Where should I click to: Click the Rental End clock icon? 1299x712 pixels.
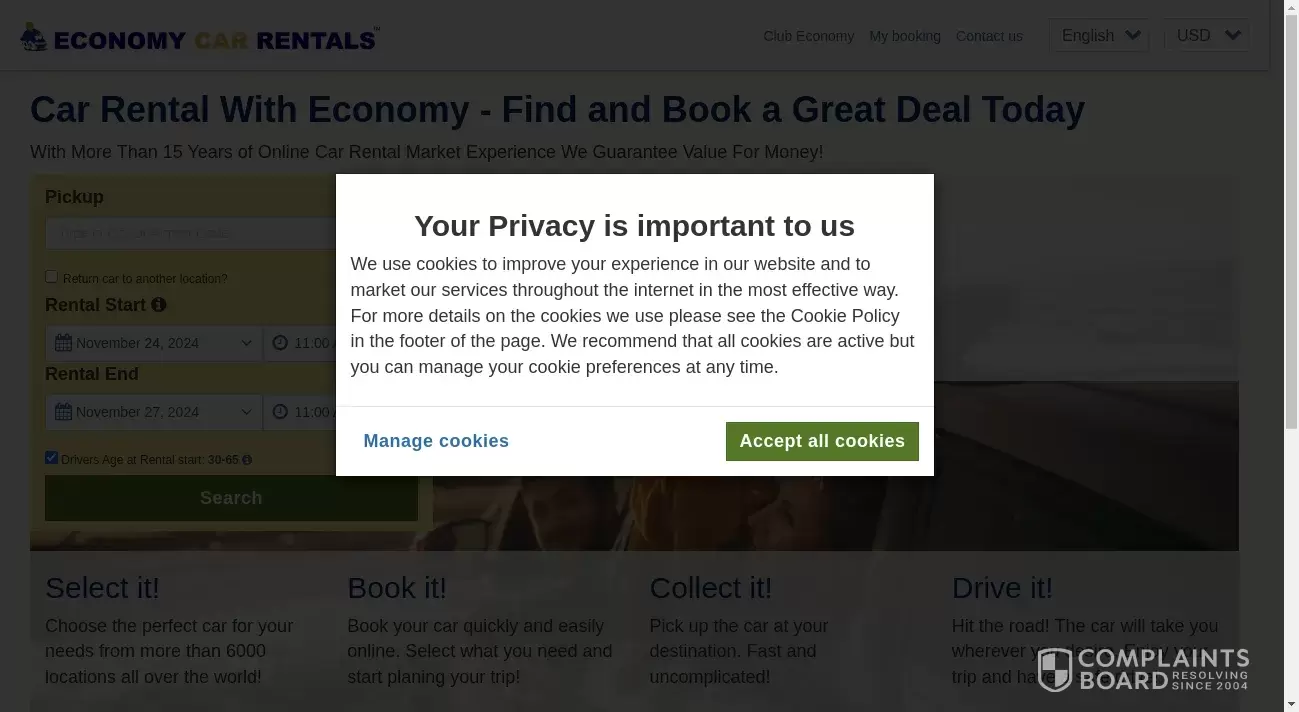280,412
